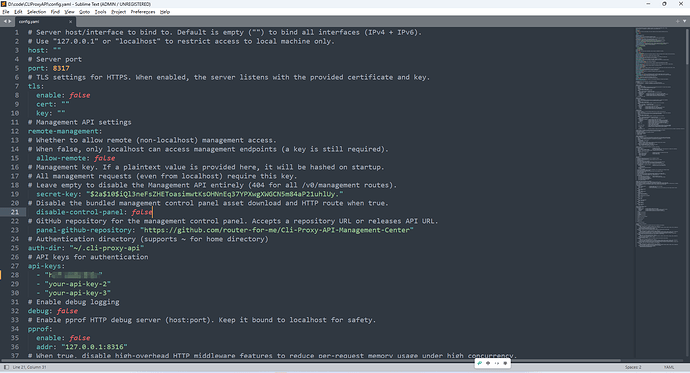Image resolution: width=690 pixels, height=373 pixels.
Task: Click line number 28 in the gutter
Action: pyautogui.click(x=15, y=275)
